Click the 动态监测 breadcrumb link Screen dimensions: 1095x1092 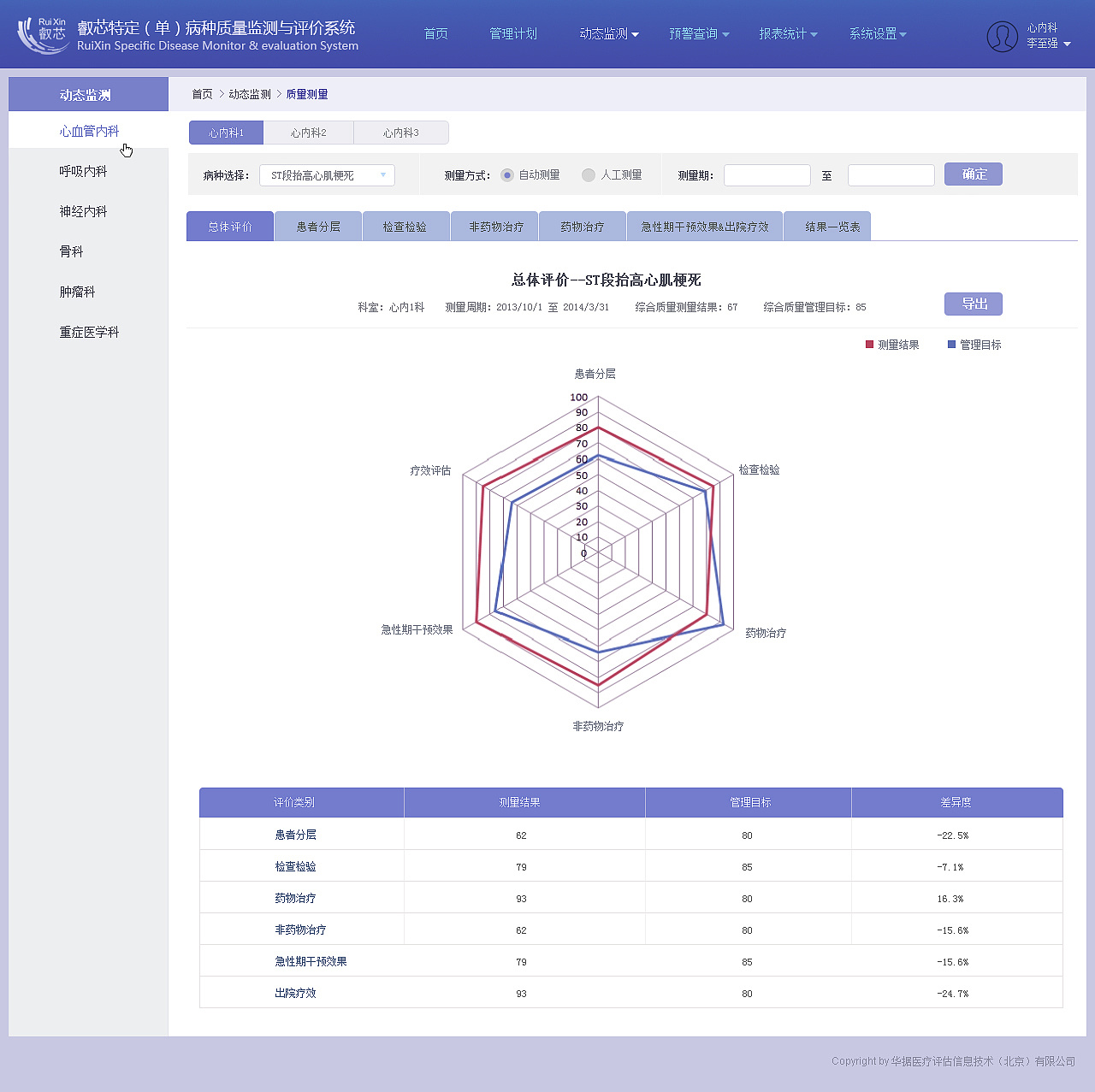249,94
